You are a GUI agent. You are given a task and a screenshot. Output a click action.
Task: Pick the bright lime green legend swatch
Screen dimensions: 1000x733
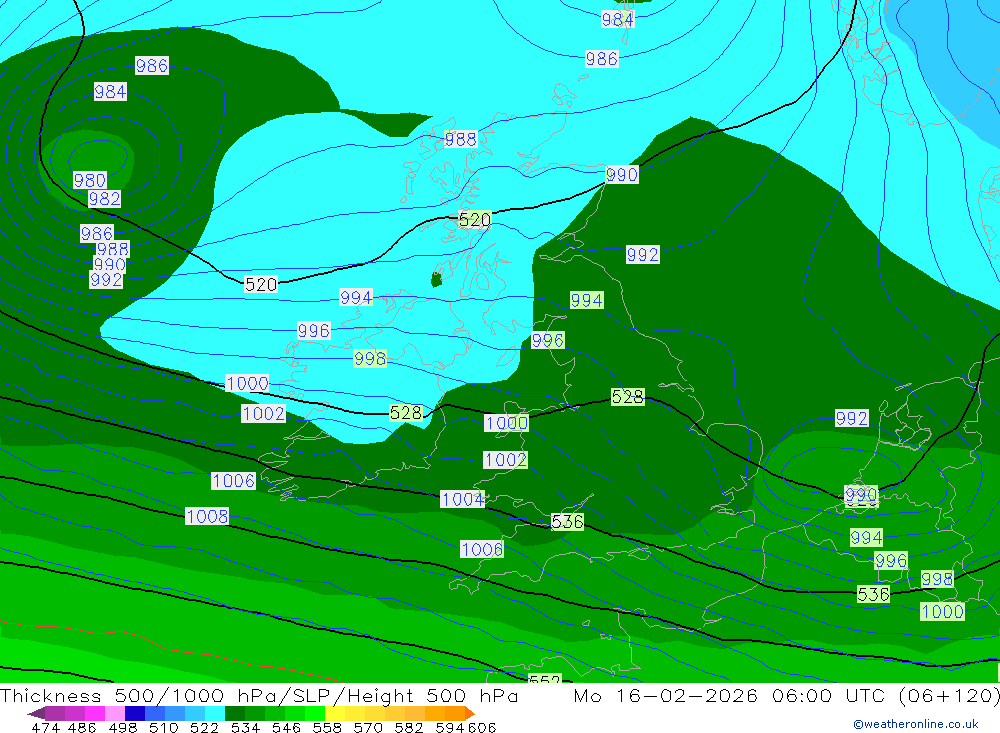315,713
